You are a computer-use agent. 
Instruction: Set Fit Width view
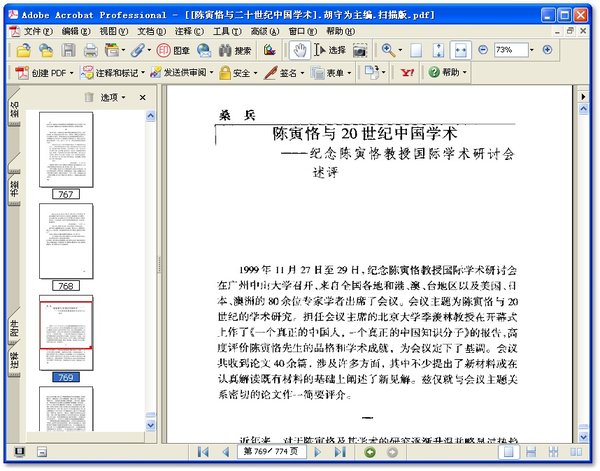coord(460,50)
